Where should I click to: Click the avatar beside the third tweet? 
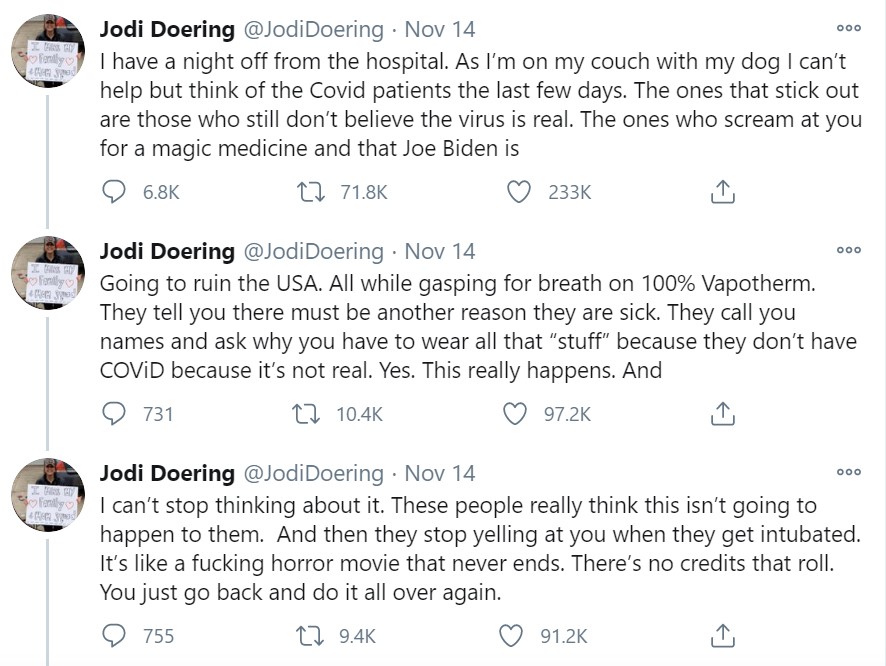[x=48, y=494]
